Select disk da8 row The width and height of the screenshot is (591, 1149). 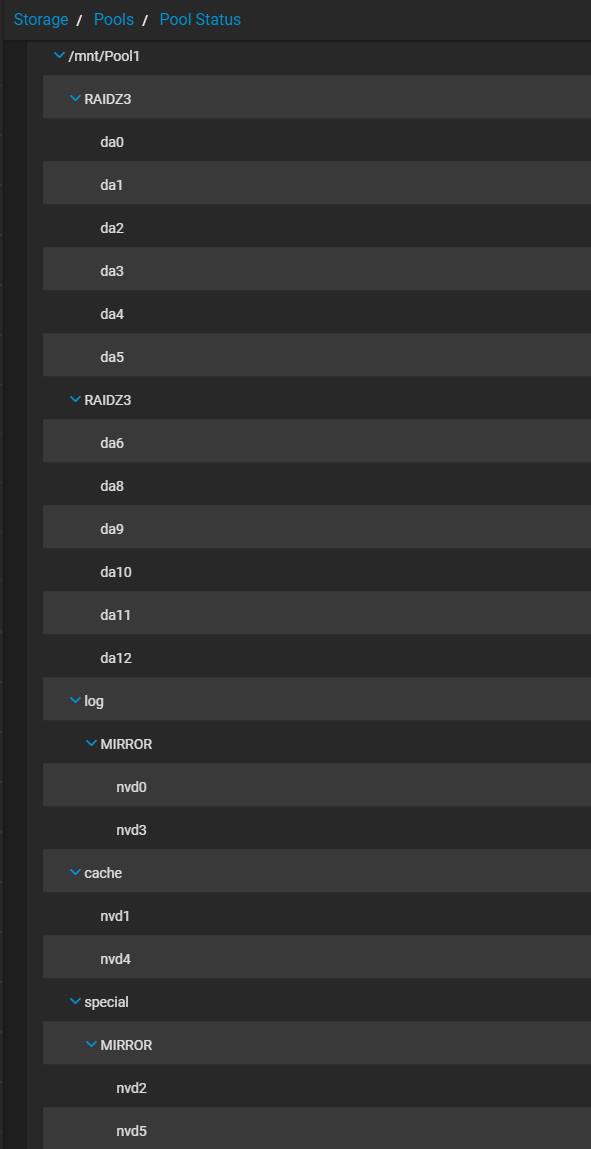pos(316,486)
